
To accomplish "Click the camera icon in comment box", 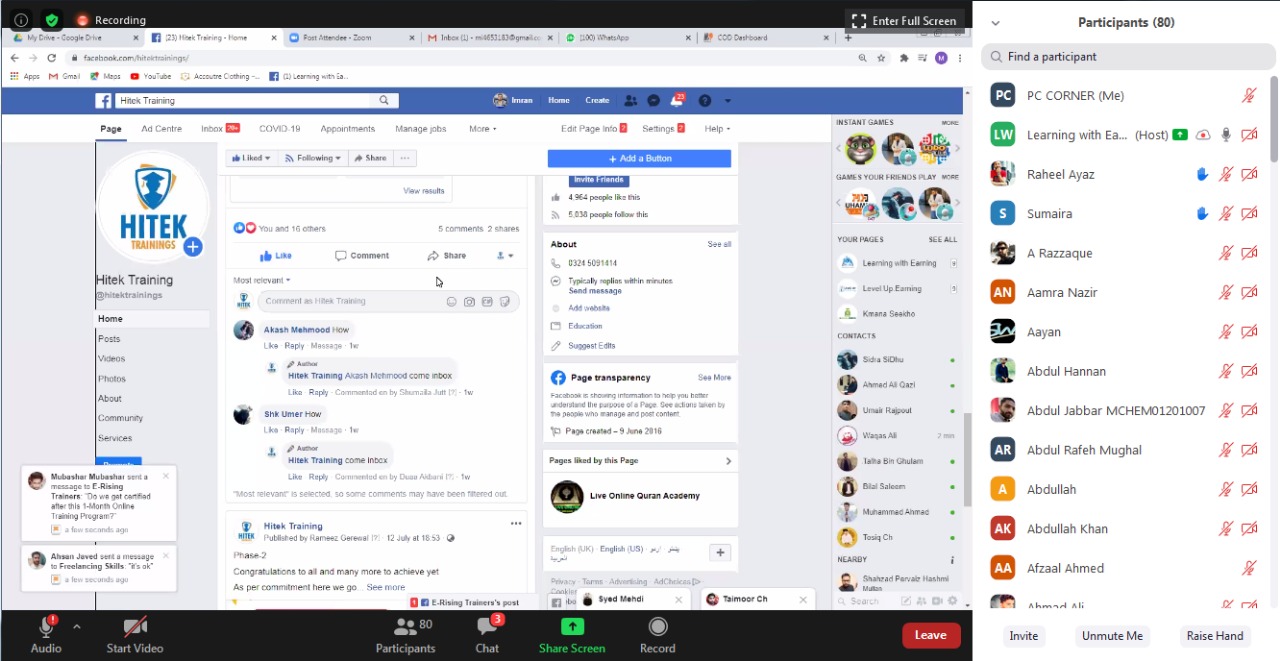I will coord(469,301).
